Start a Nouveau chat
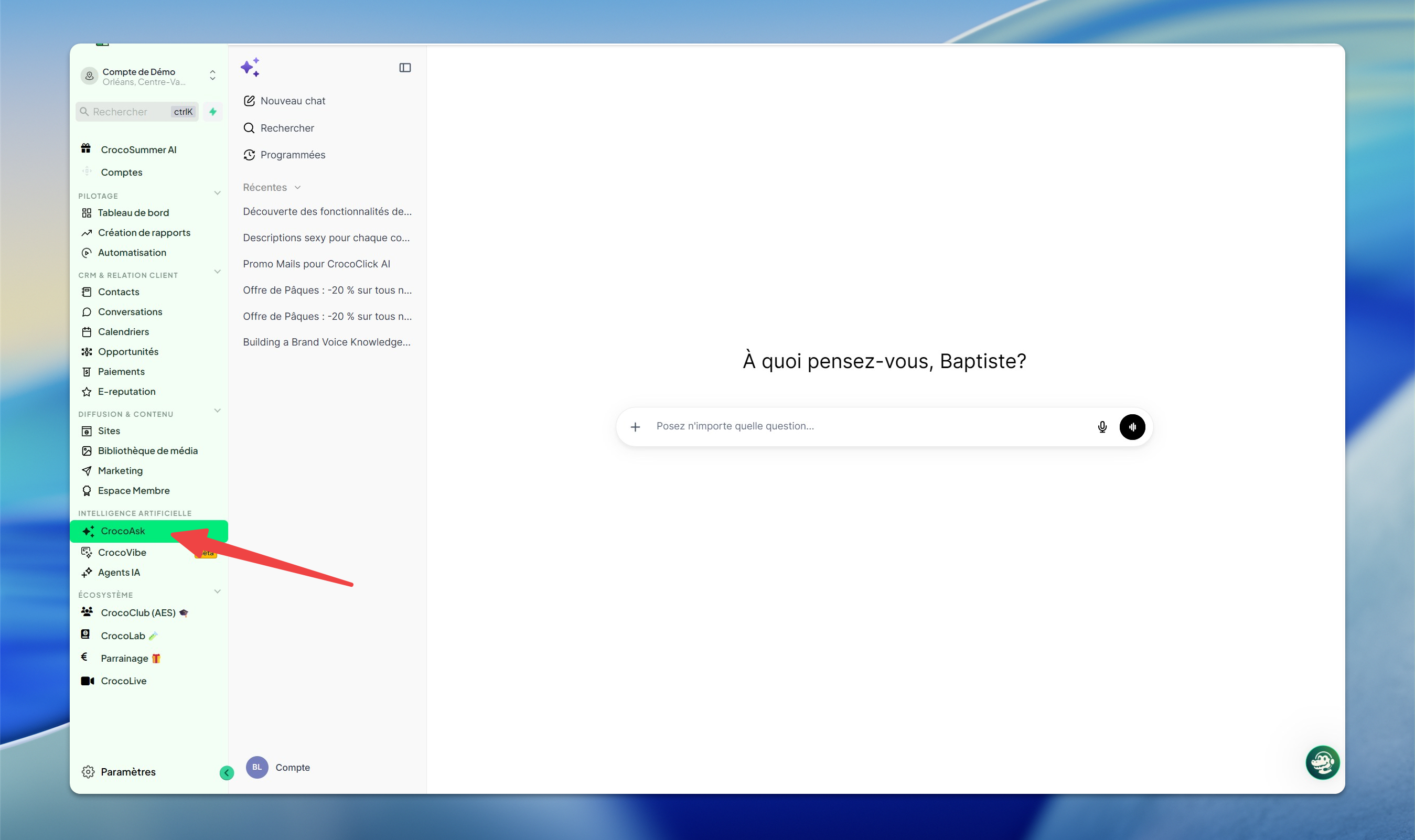 [285, 101]
